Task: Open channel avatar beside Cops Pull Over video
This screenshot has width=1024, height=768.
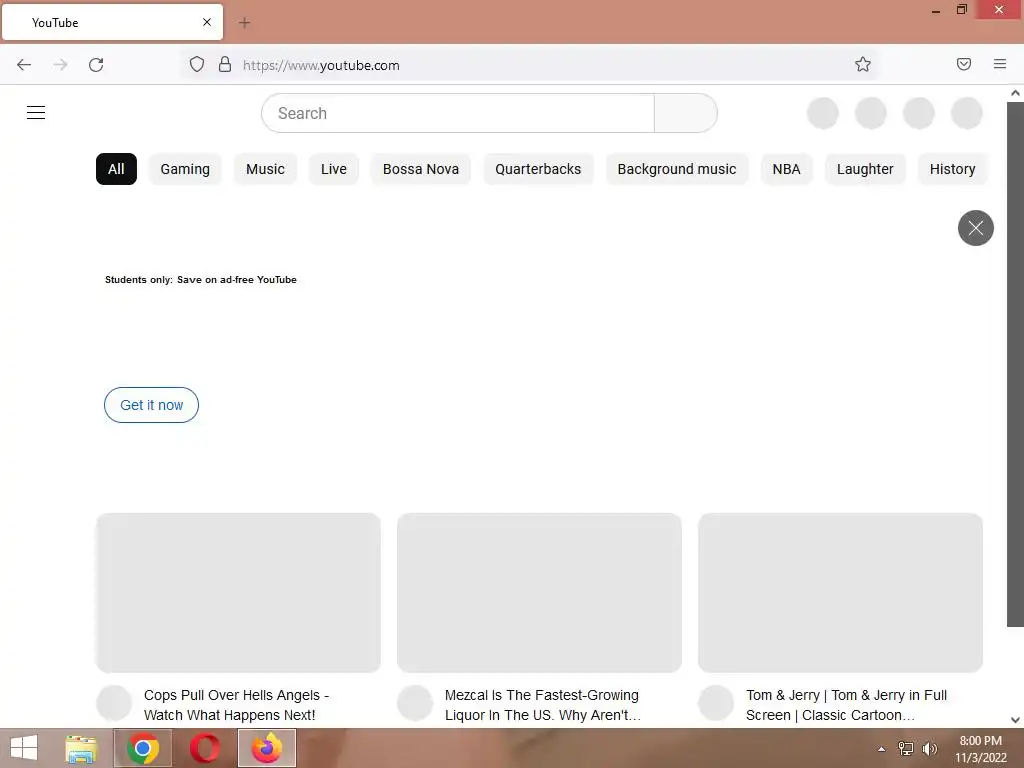Action: point(114,703)
